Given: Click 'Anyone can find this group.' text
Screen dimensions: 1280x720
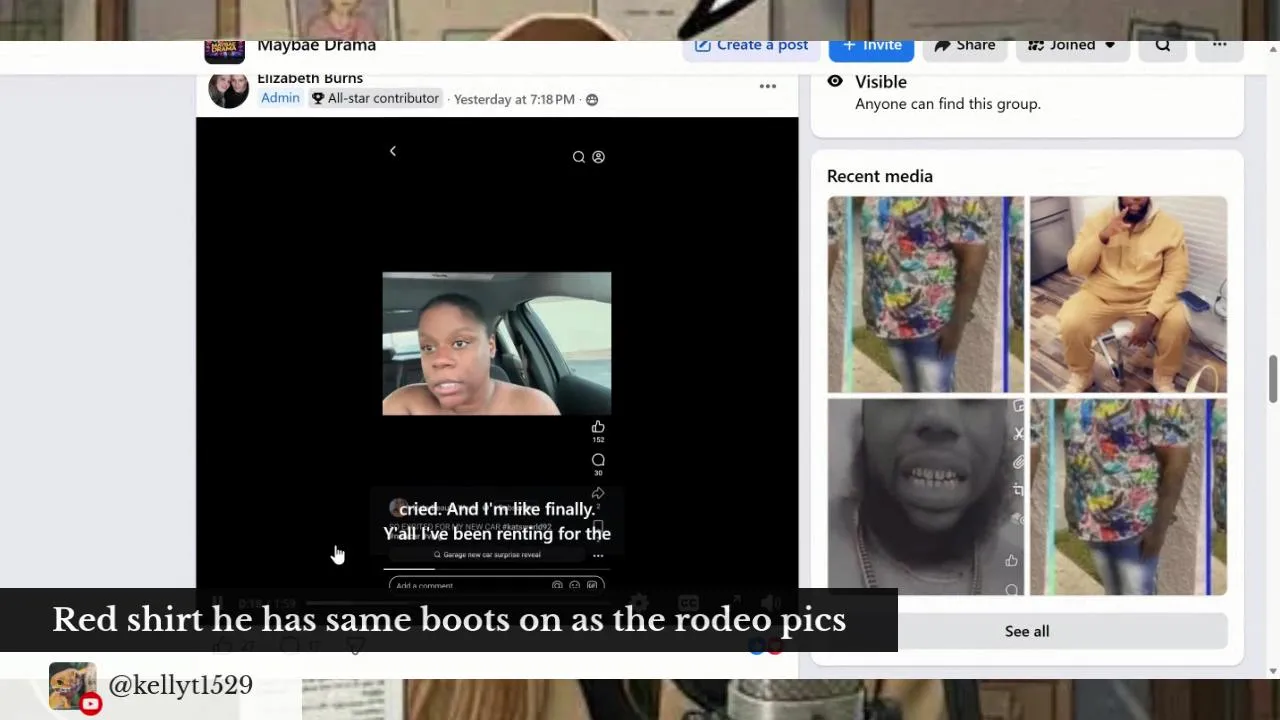Looking at the screenshot, I should [948, 104].
